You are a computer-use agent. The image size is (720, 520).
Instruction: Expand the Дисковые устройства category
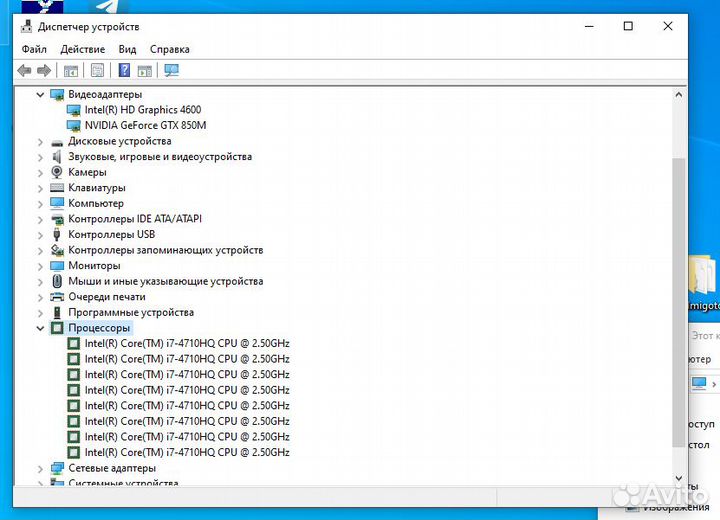coord(41,141)
